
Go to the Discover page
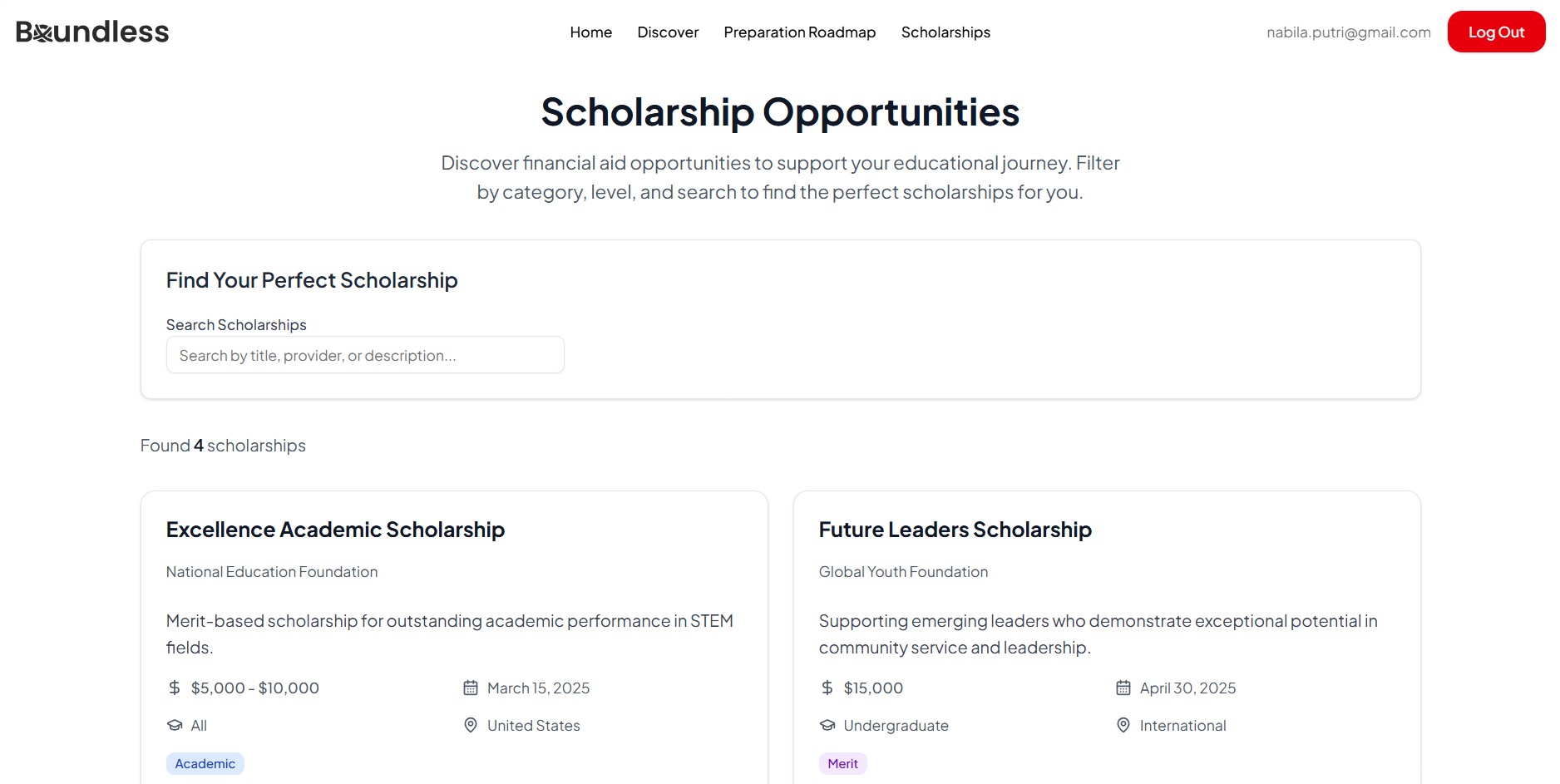pos(668,32)
